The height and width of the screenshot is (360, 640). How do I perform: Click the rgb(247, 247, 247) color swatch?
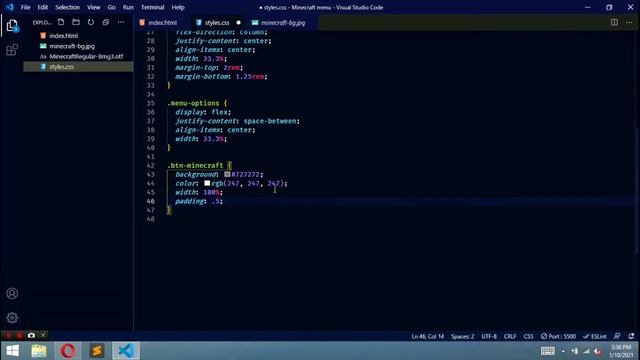click(207, 183)
